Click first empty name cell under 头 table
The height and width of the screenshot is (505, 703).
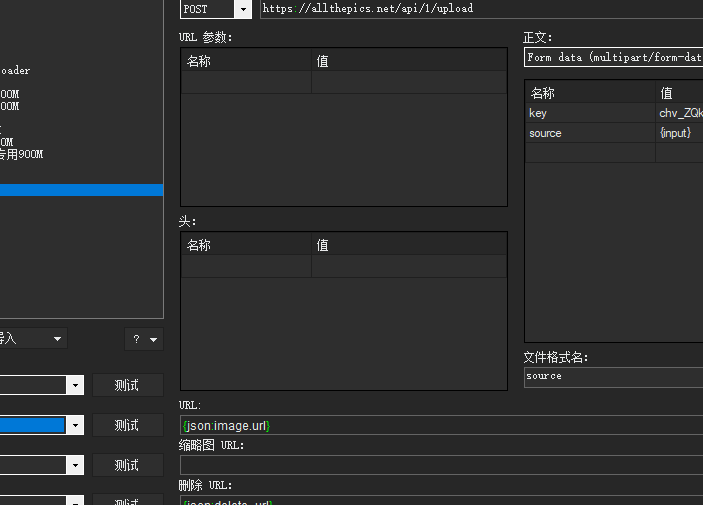point(246,266)
